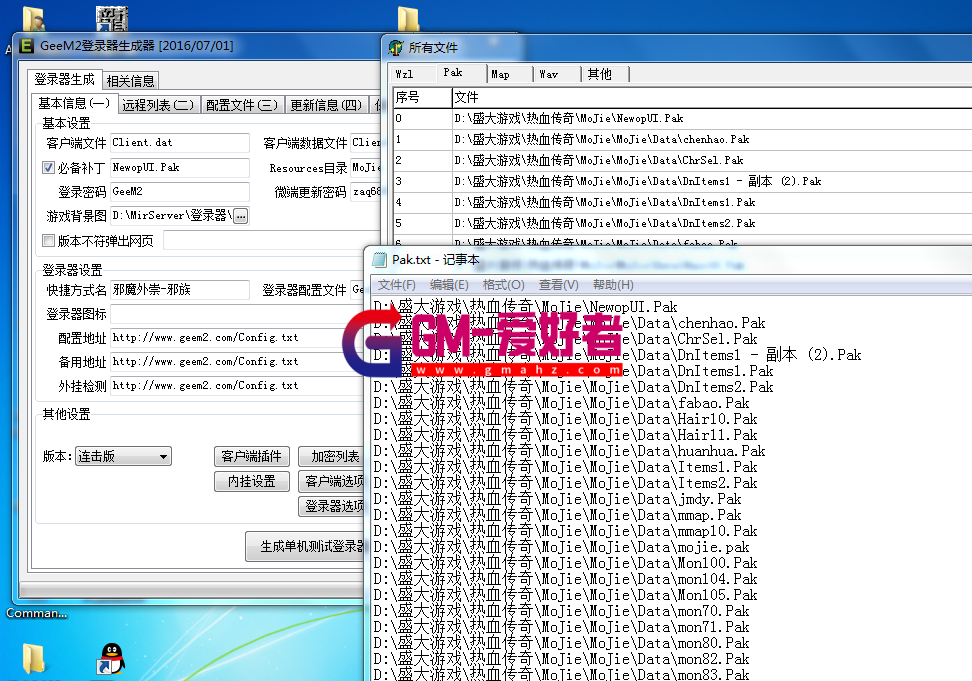
Task: Select the Map tab in 所有文件 window
Action: click(x=510, y=74)
